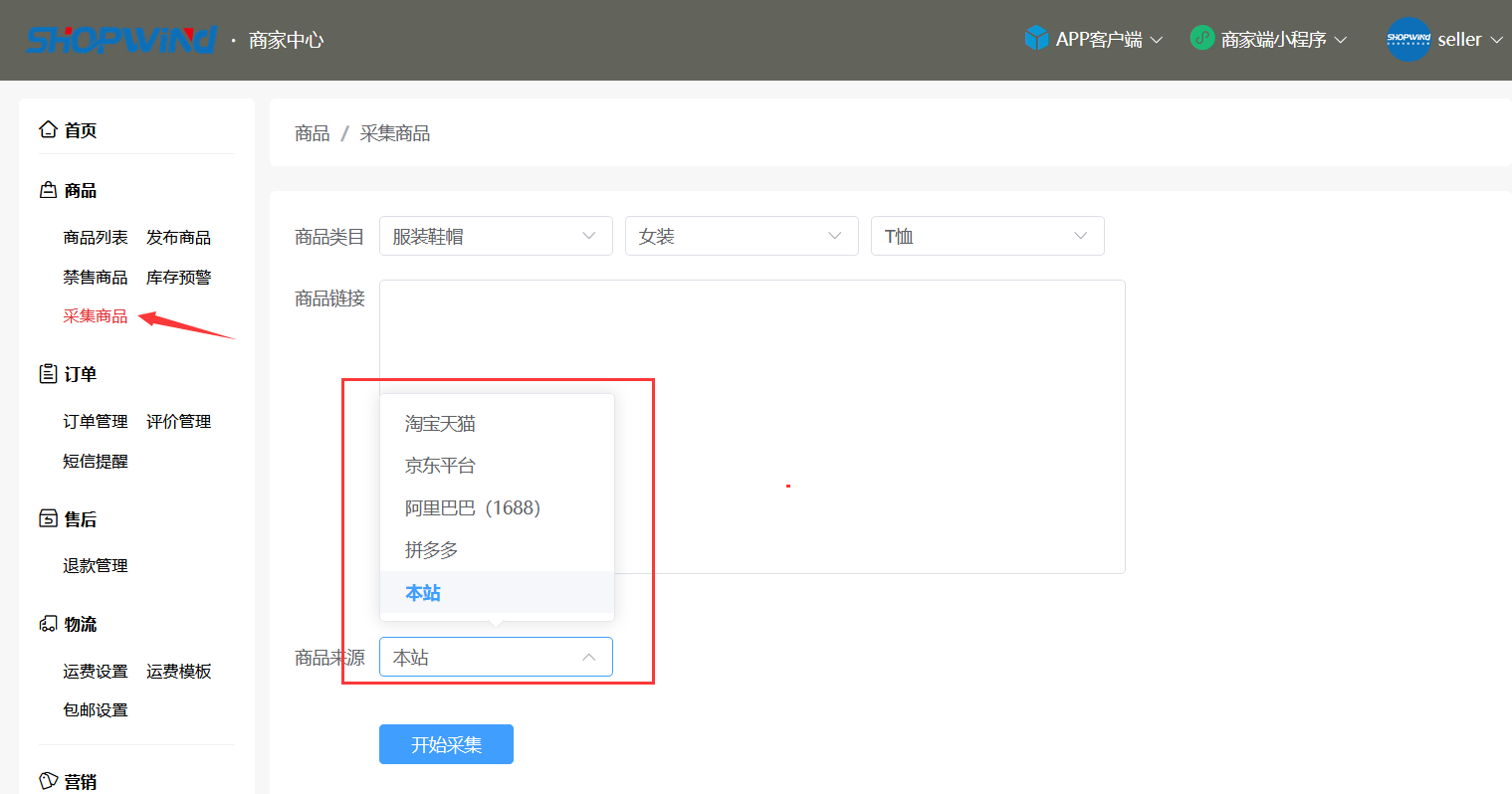Click the 商家端小程序 green mini-program icon

coord(1202,38)
